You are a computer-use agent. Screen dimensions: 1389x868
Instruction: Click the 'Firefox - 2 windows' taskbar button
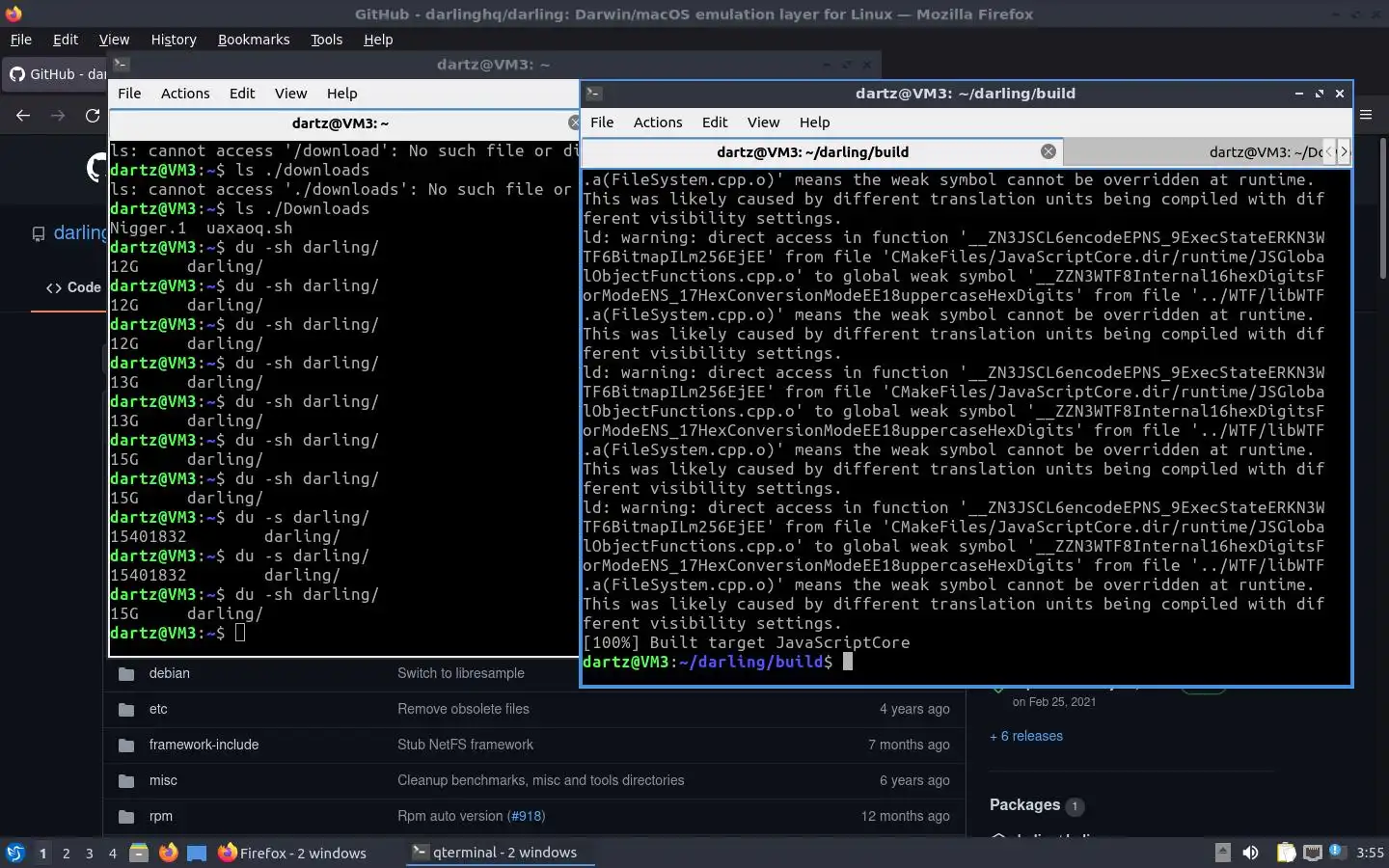292,853
